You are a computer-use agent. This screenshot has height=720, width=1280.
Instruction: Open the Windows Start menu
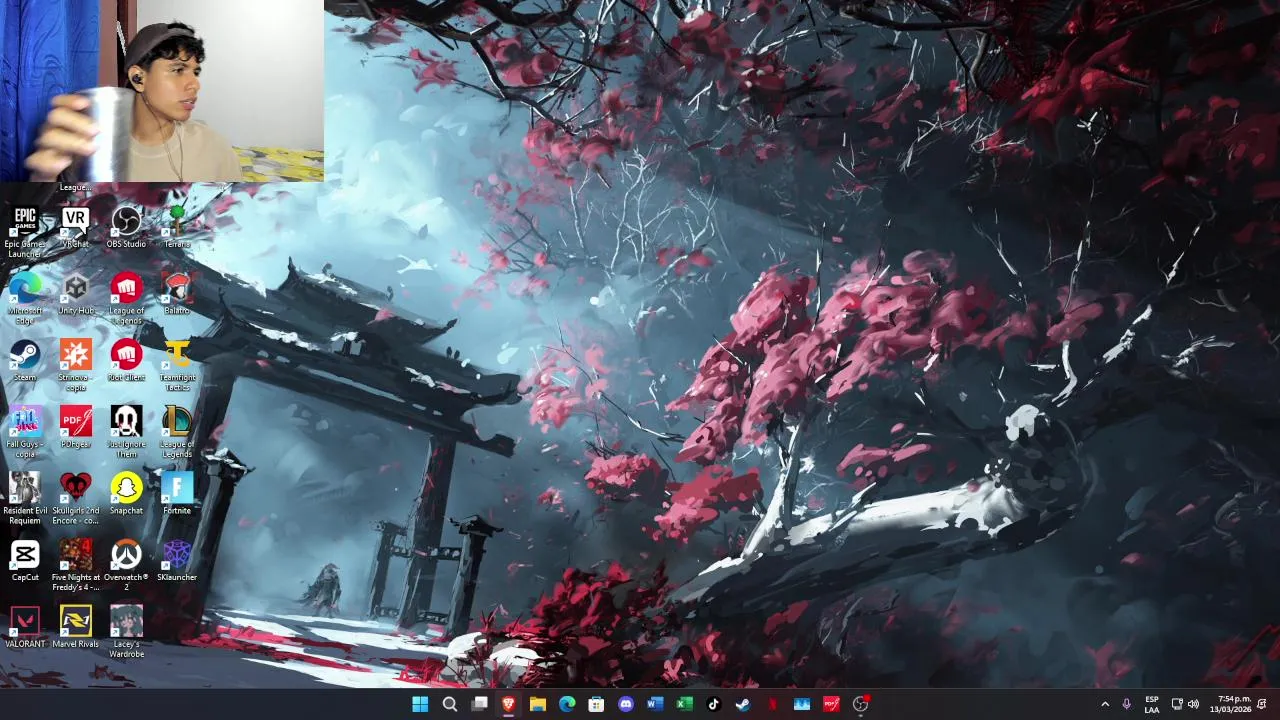click(420, 704)
